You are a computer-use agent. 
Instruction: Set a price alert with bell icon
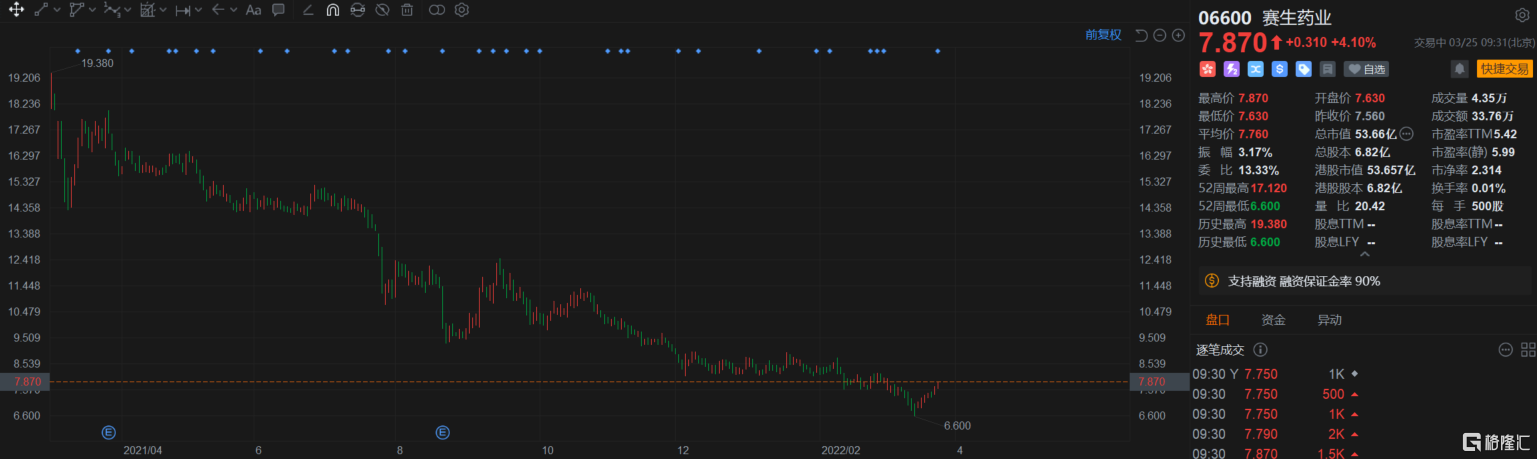pyautogui.click(x=1460, y=69)
